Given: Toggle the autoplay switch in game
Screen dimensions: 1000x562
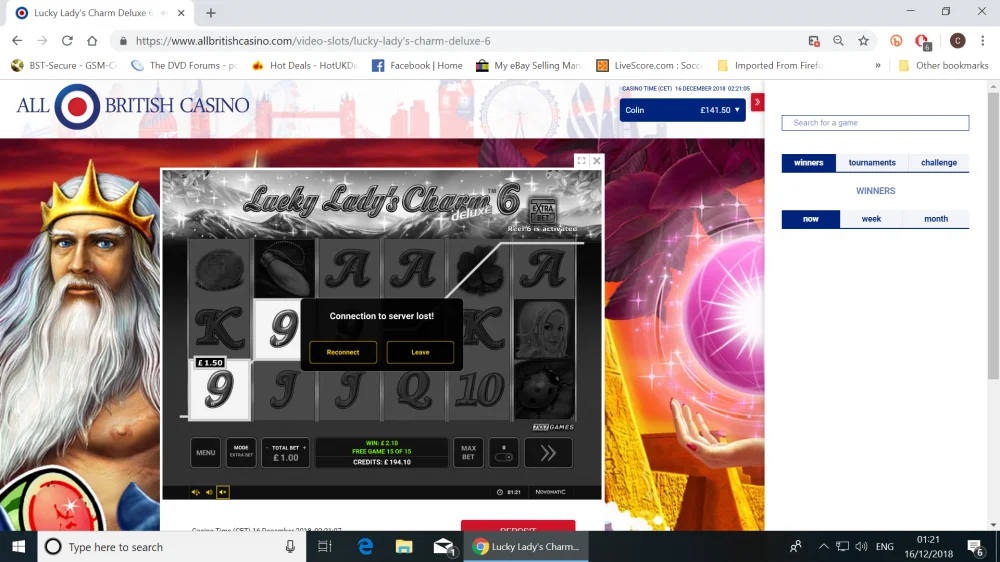Looking at the screenshot, I should (x=504, y=453).
